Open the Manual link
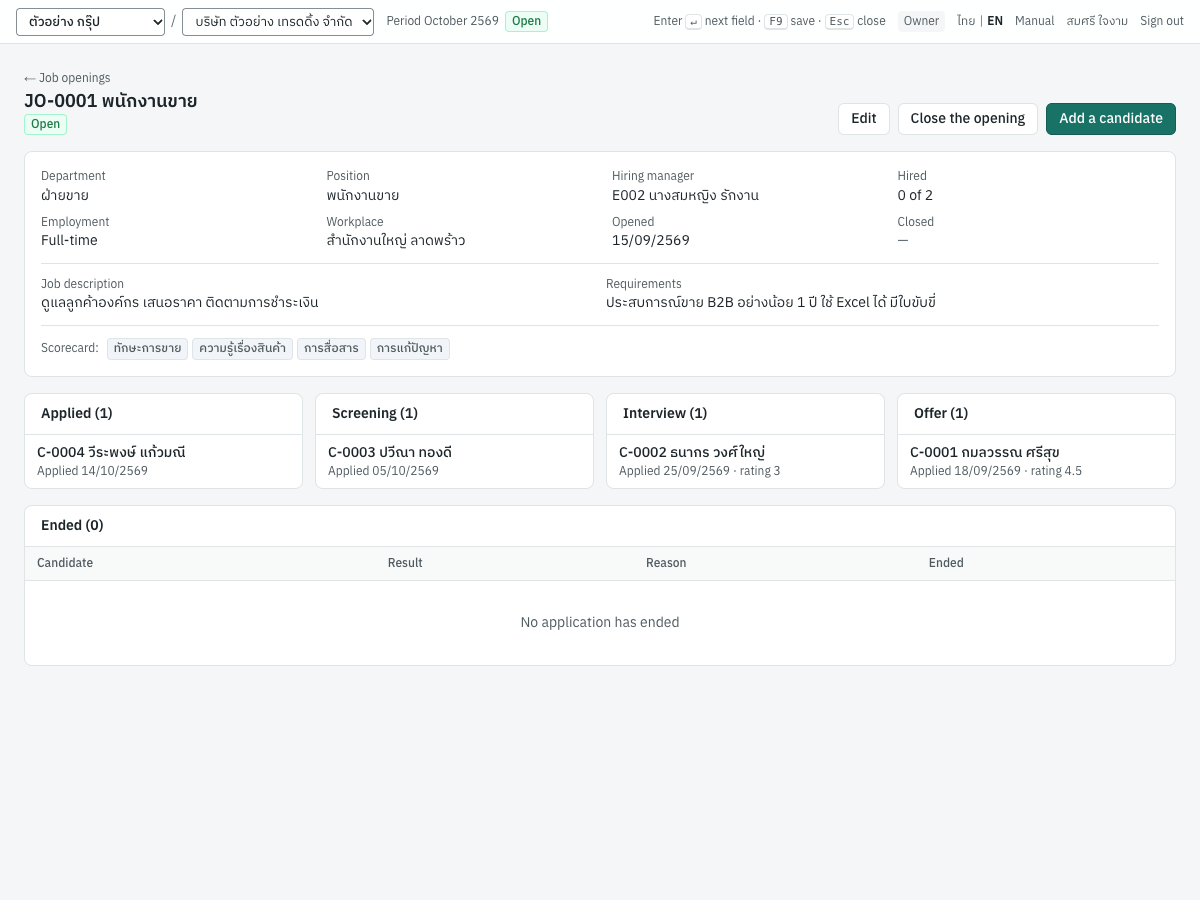The width and height of the screenshot is (1200, 900). 1035,21
